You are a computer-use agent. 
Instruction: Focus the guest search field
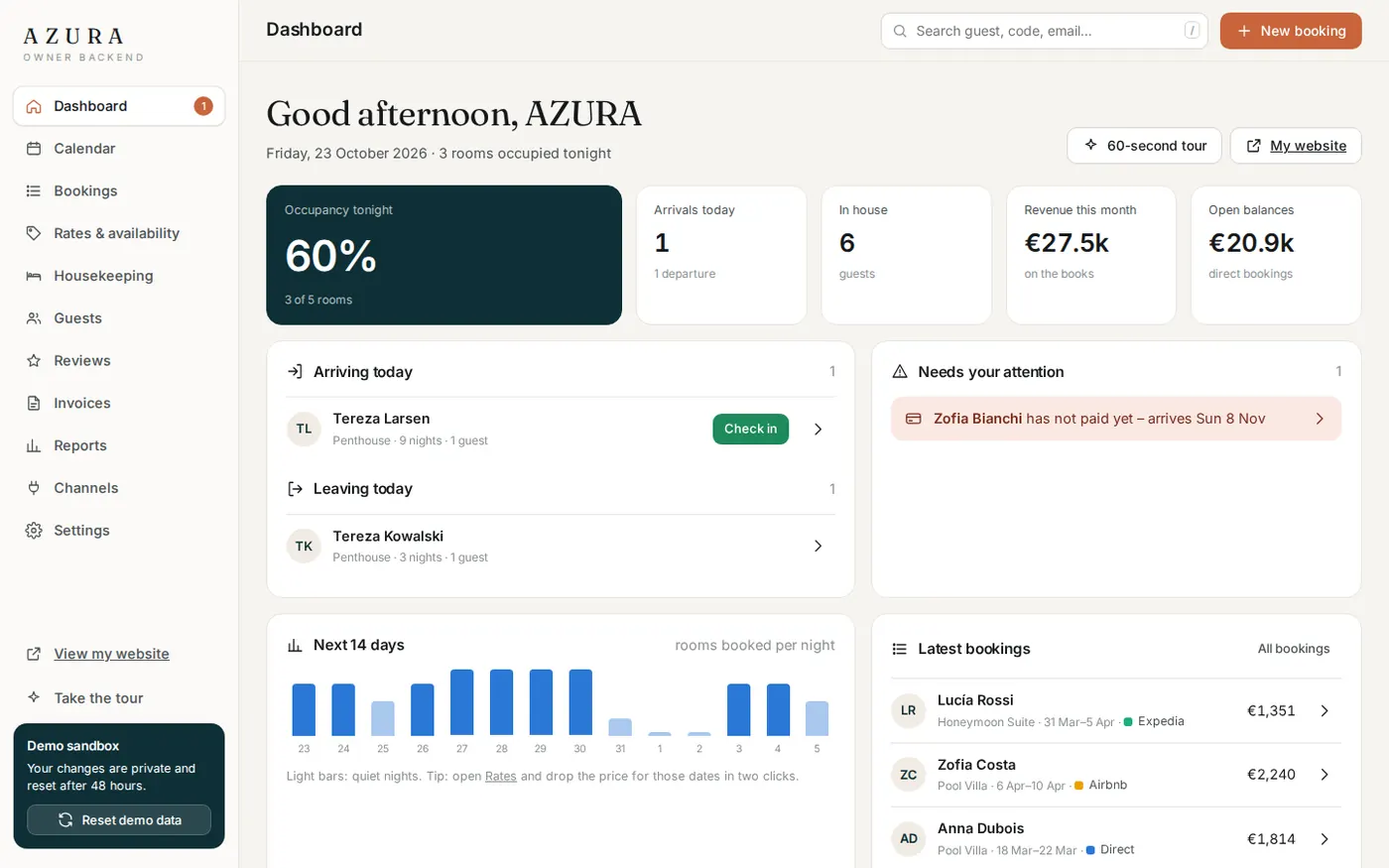1045,31
